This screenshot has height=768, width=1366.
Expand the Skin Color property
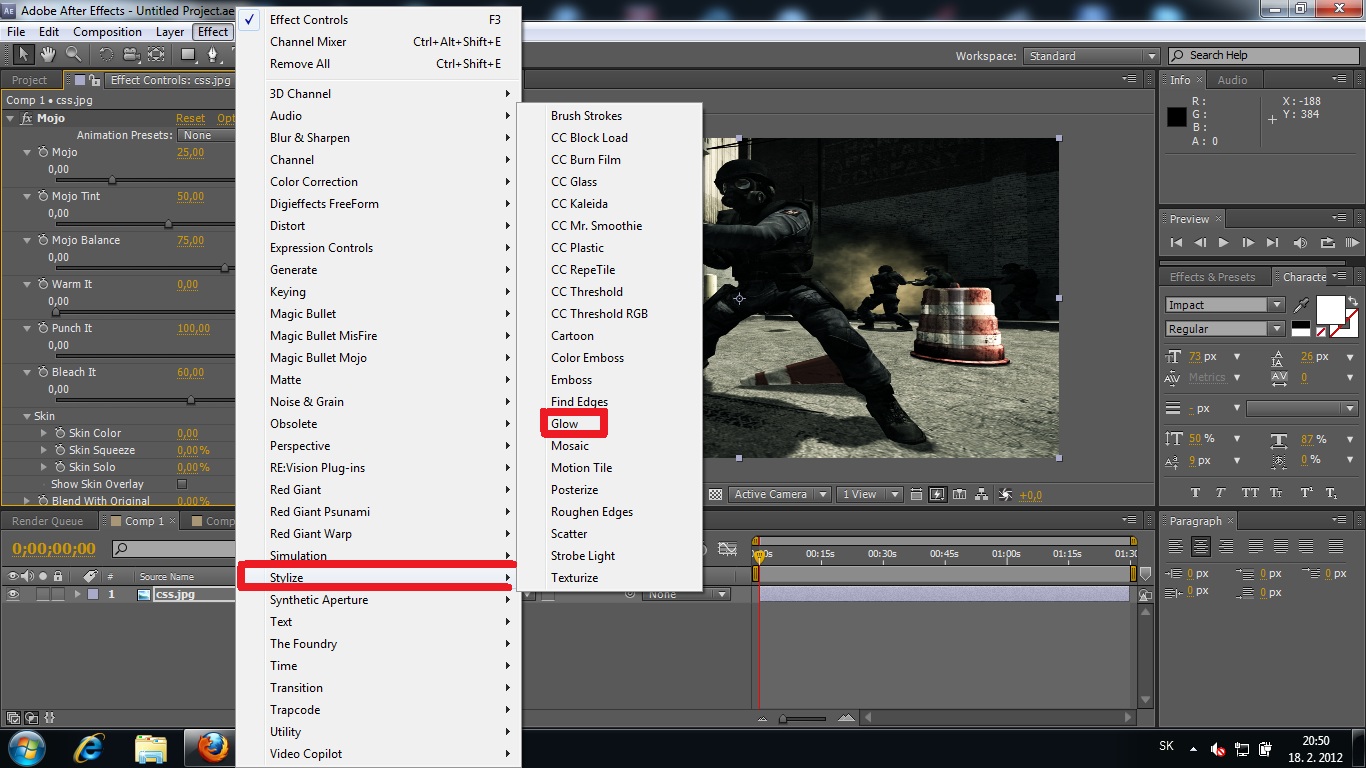pos(44,433)
